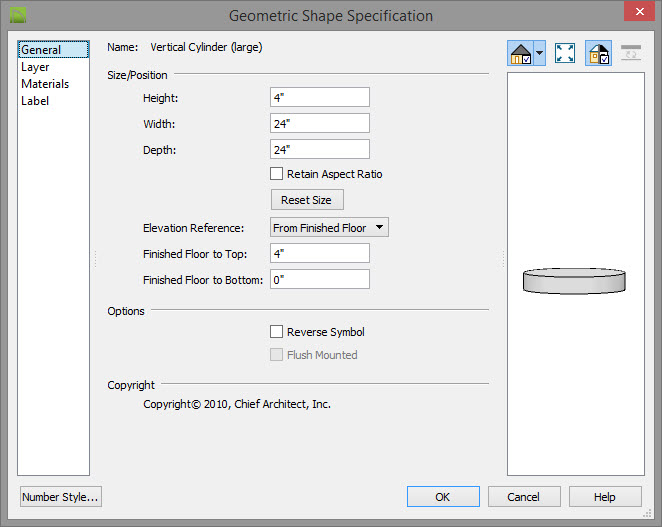
Task: Click the grayed-out preview toolbar icon
Action: tap(631, 53)
